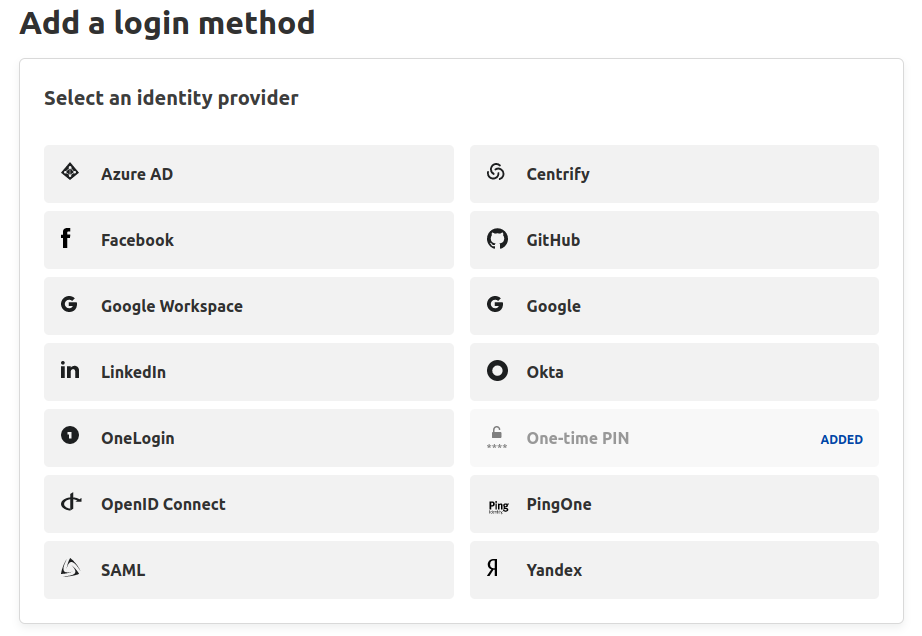922x636 pixels.
Task: Click the GitHub logo icon
Action: point(496,238)
